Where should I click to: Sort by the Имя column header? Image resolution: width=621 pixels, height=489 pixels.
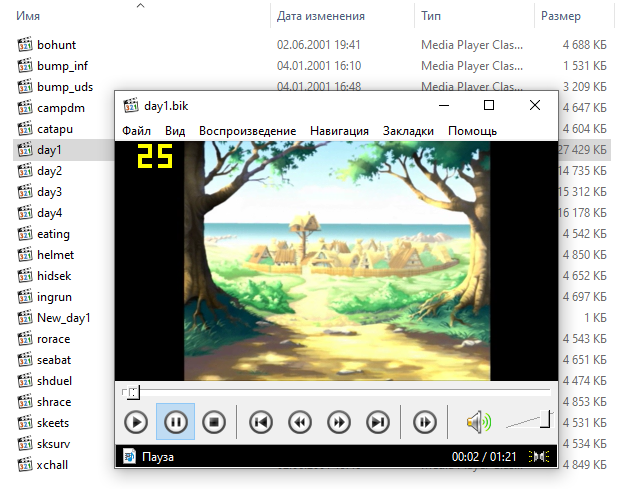pos(28,16)
